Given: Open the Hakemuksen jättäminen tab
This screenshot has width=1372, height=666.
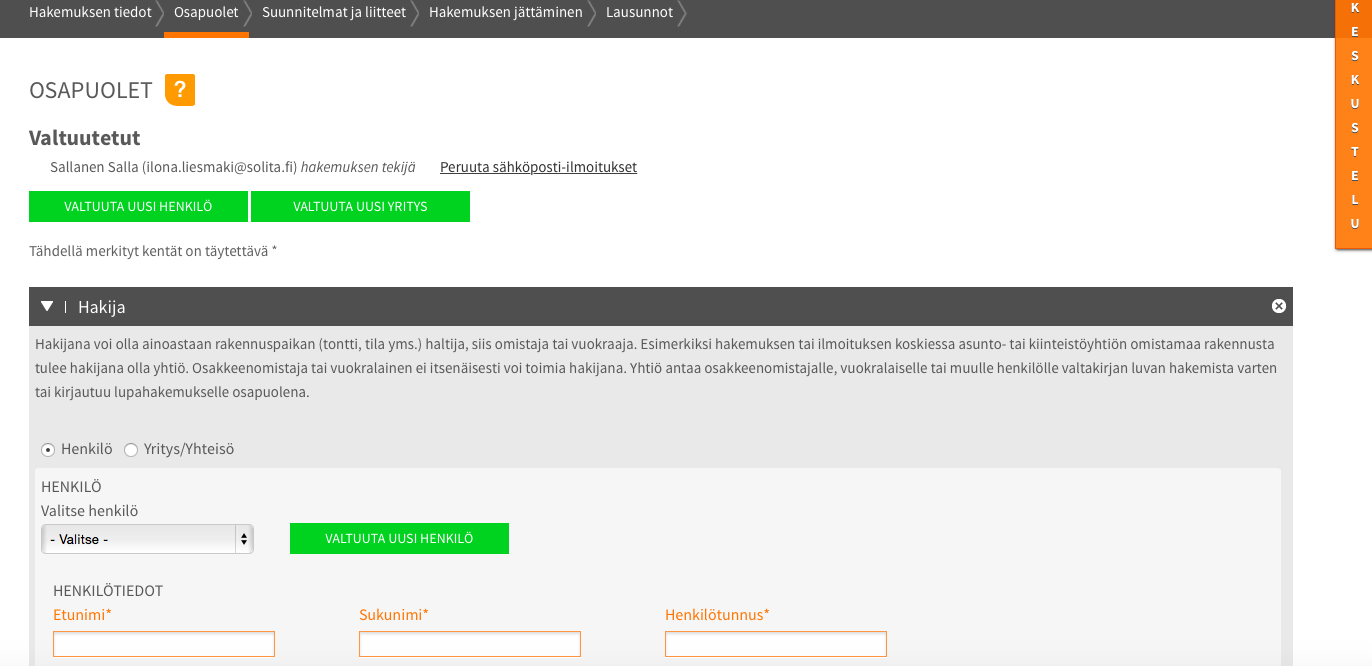Looking at the screenshot, I should pos(505,13).
